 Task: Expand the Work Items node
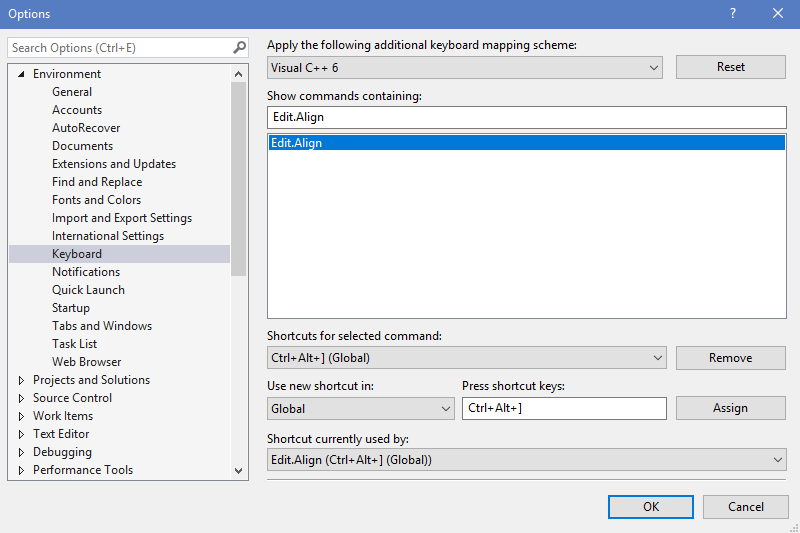[21, 416]
